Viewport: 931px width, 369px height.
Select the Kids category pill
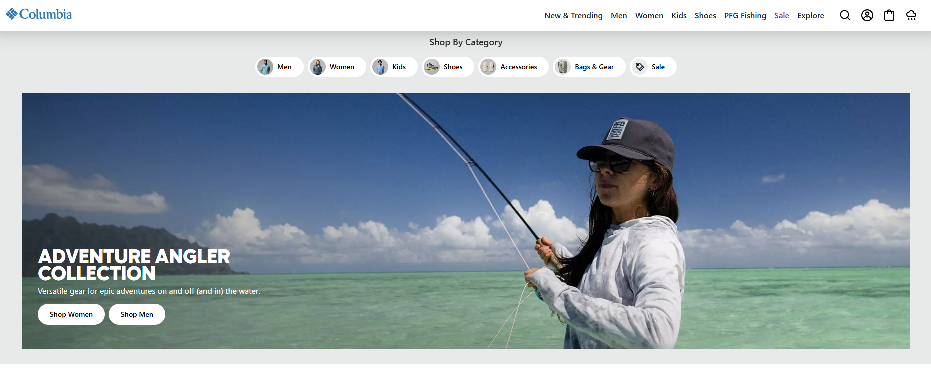pyautogui.click(x=394, y=67)
